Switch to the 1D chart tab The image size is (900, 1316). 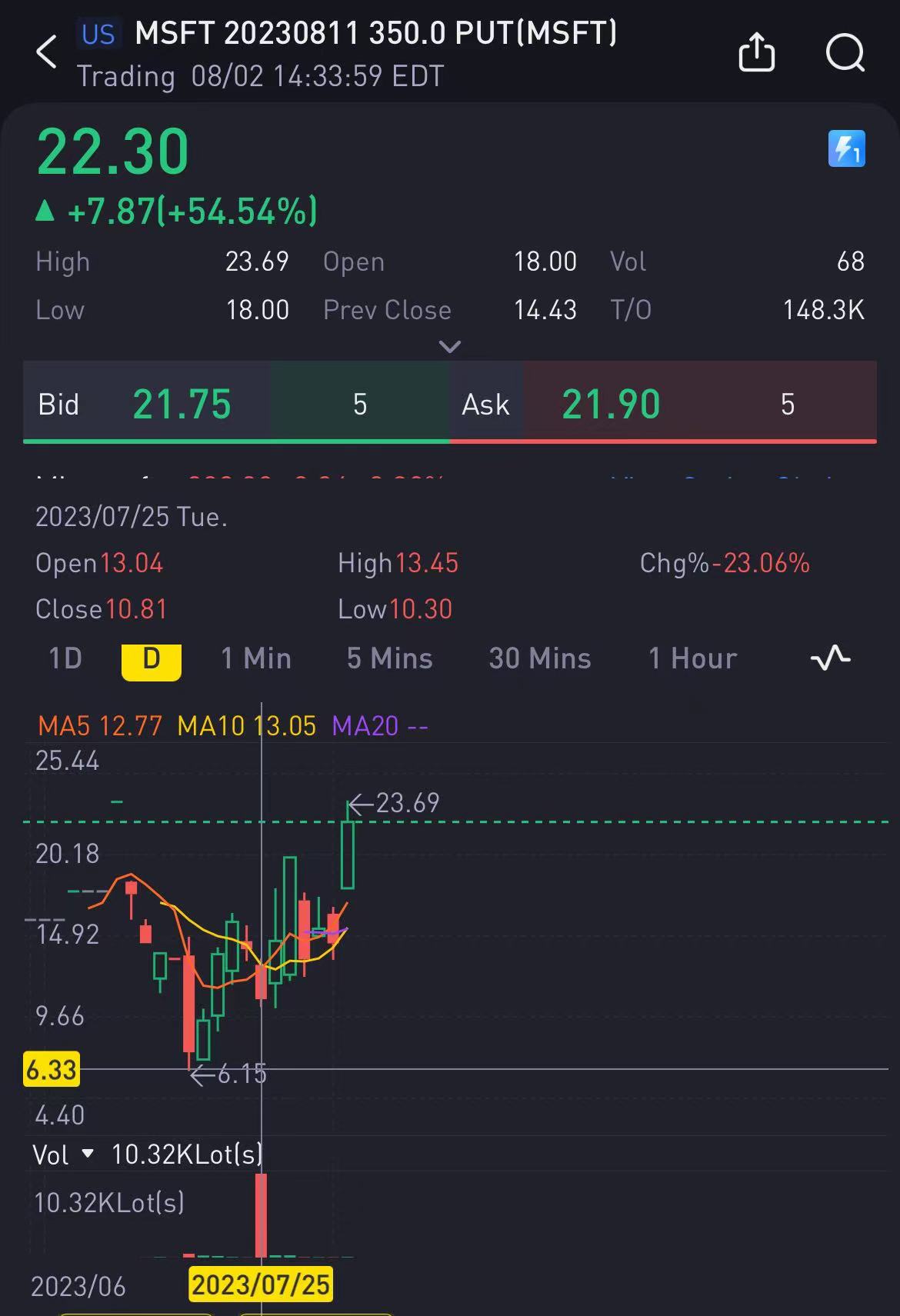tap(65, 658)
